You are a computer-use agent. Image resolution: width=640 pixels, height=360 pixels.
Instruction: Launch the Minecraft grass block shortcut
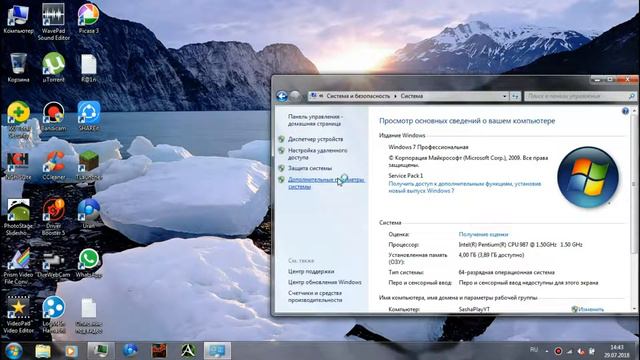(x=89, y=165)
